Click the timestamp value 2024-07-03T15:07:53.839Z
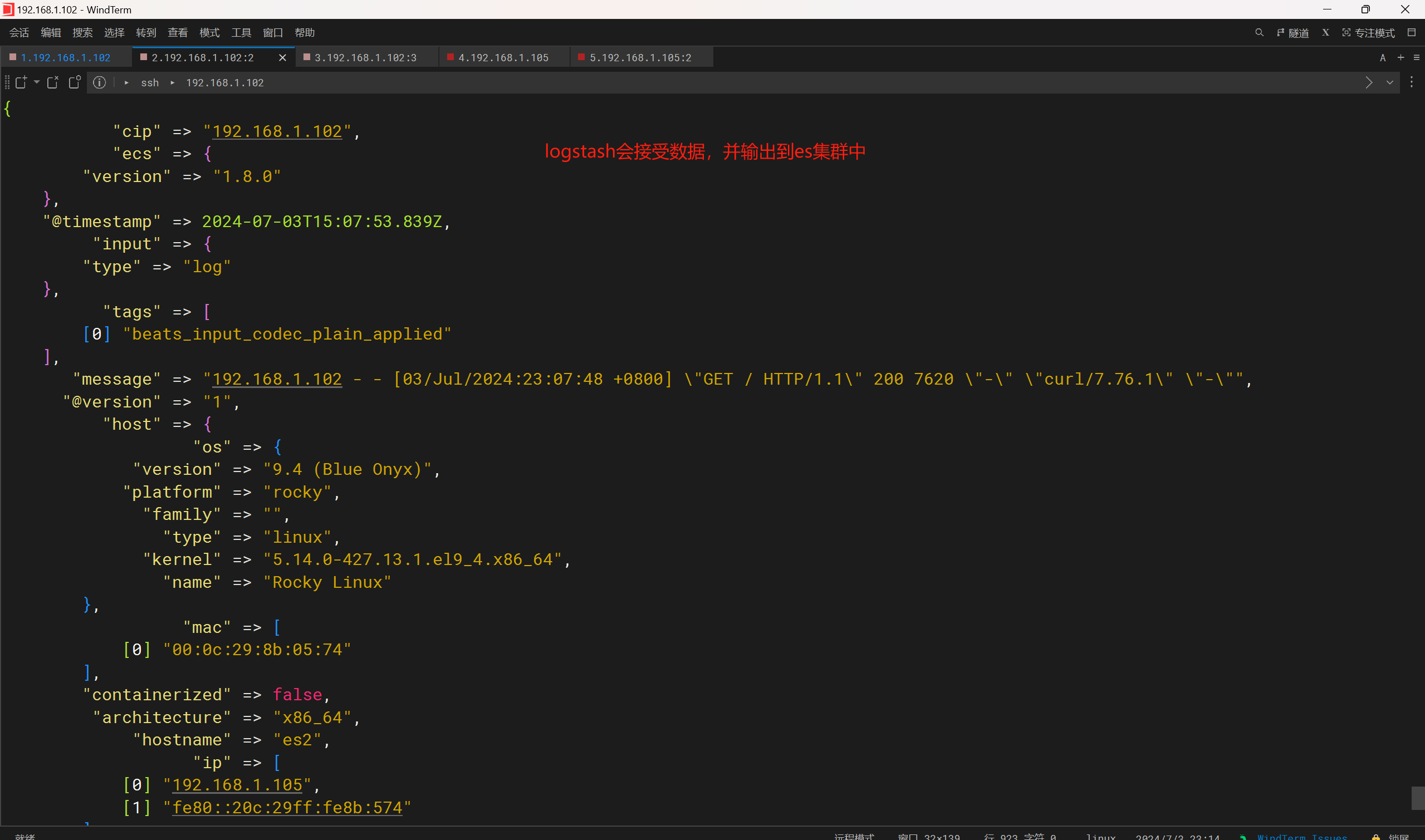The height and width of the screenshot is (840, 1425). pos(321,222)
